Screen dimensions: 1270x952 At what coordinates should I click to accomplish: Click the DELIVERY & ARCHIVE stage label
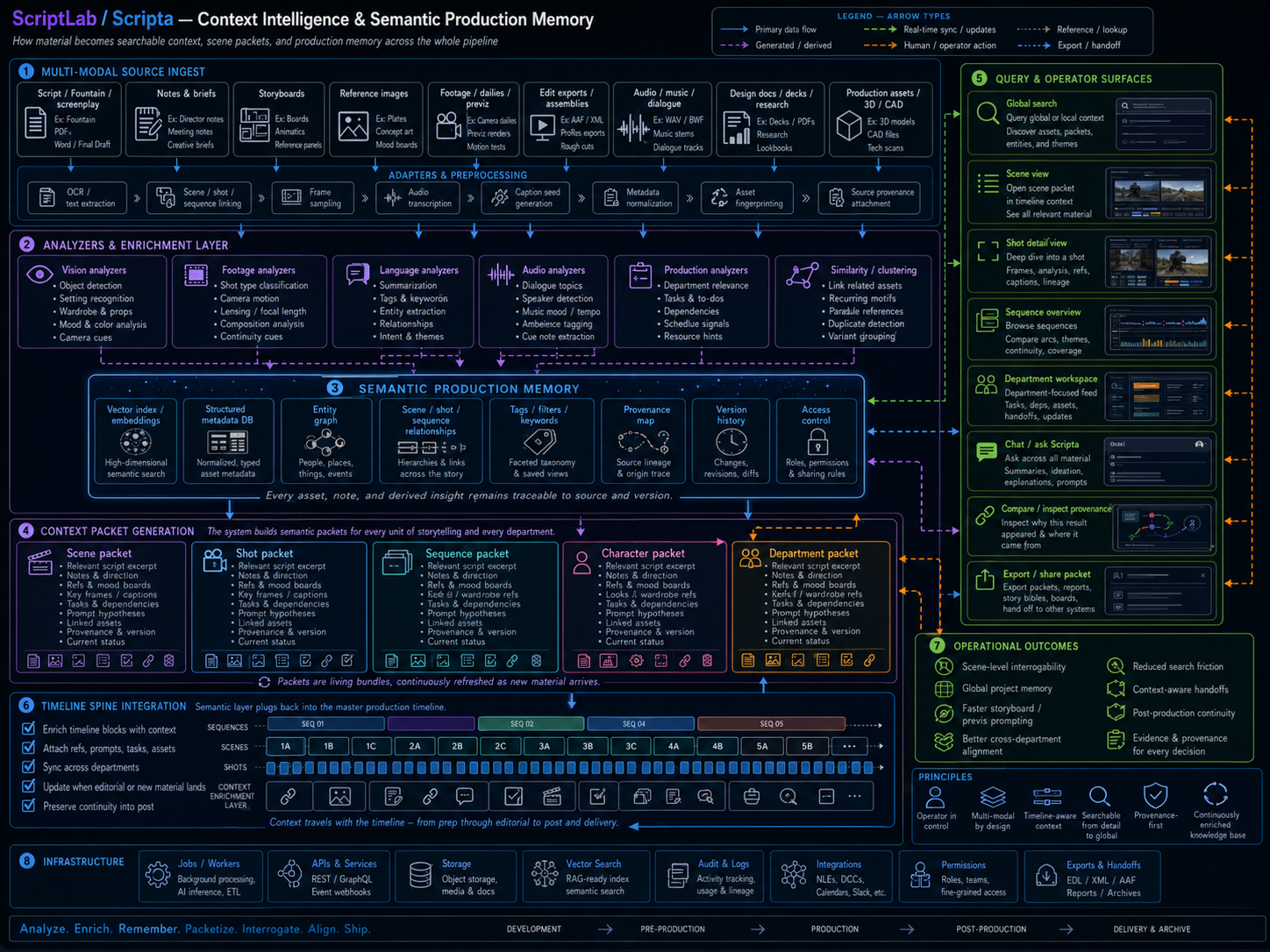(x=1152, y=928)
